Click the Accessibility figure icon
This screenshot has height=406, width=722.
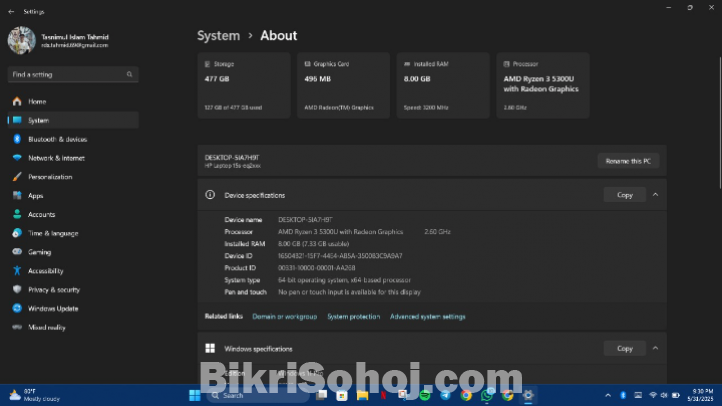tap(17, 271)
